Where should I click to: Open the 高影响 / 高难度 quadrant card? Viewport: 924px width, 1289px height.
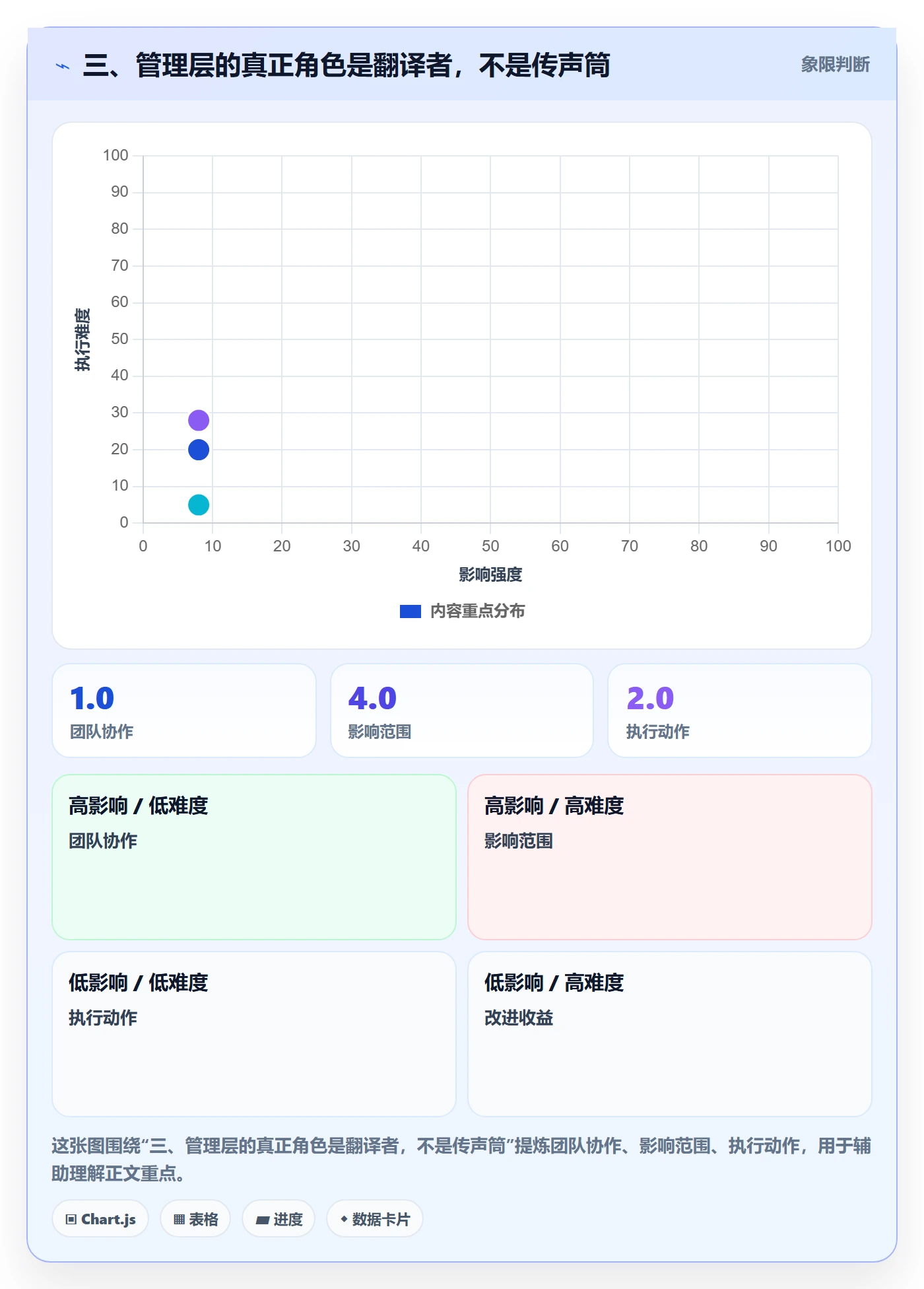670,857
